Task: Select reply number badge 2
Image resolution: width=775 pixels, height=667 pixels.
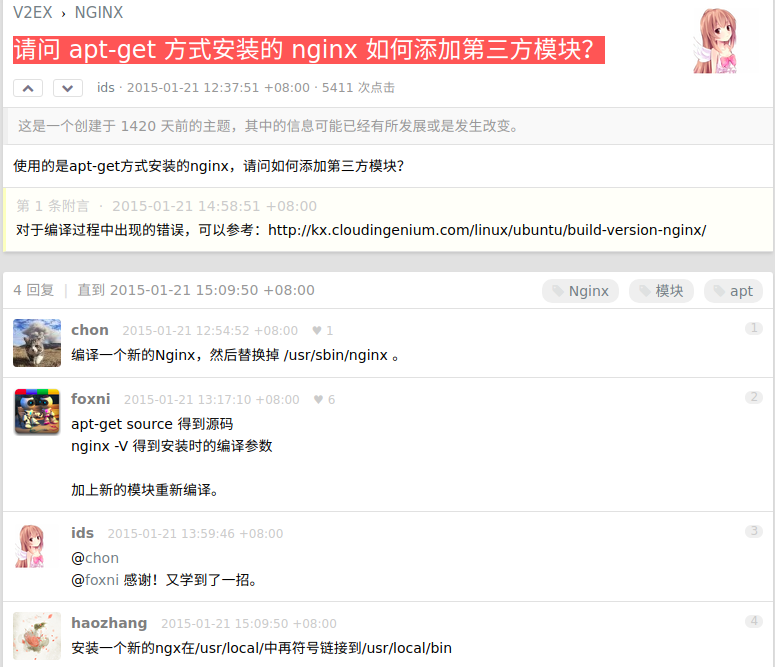Action: tap(754, 397)
